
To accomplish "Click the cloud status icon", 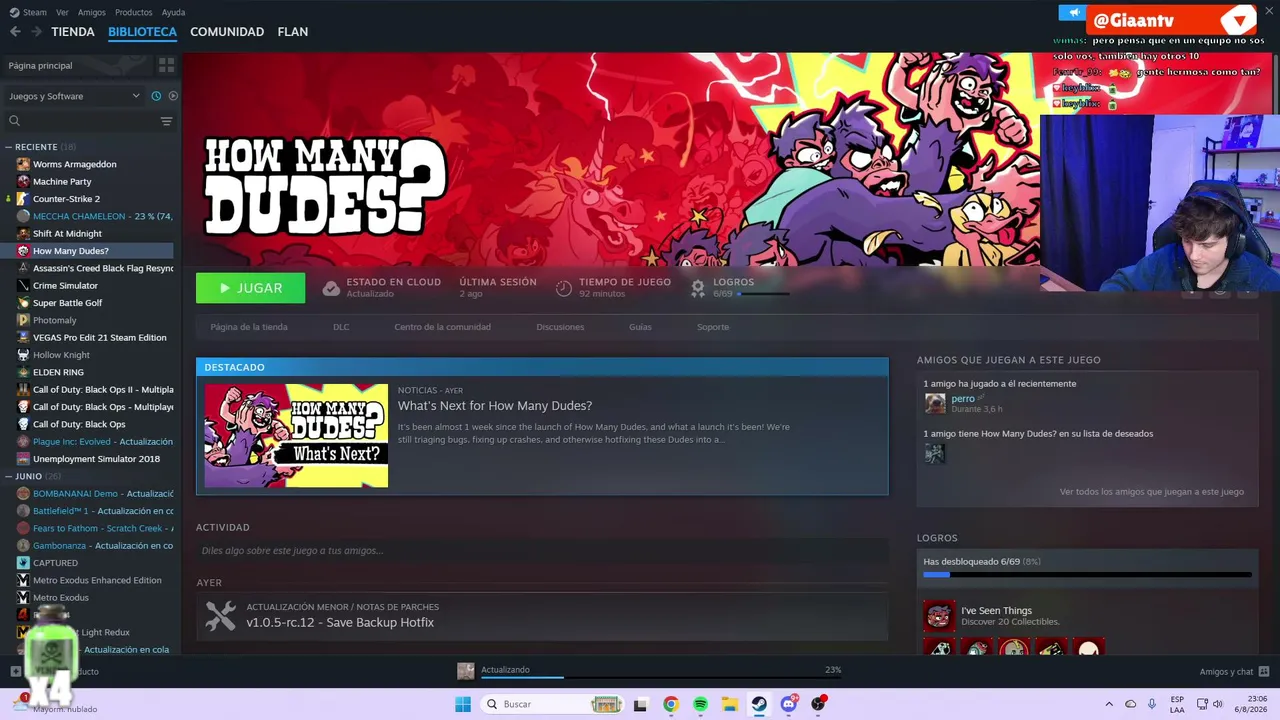I will pyautogui.click(x=331, y=288).
